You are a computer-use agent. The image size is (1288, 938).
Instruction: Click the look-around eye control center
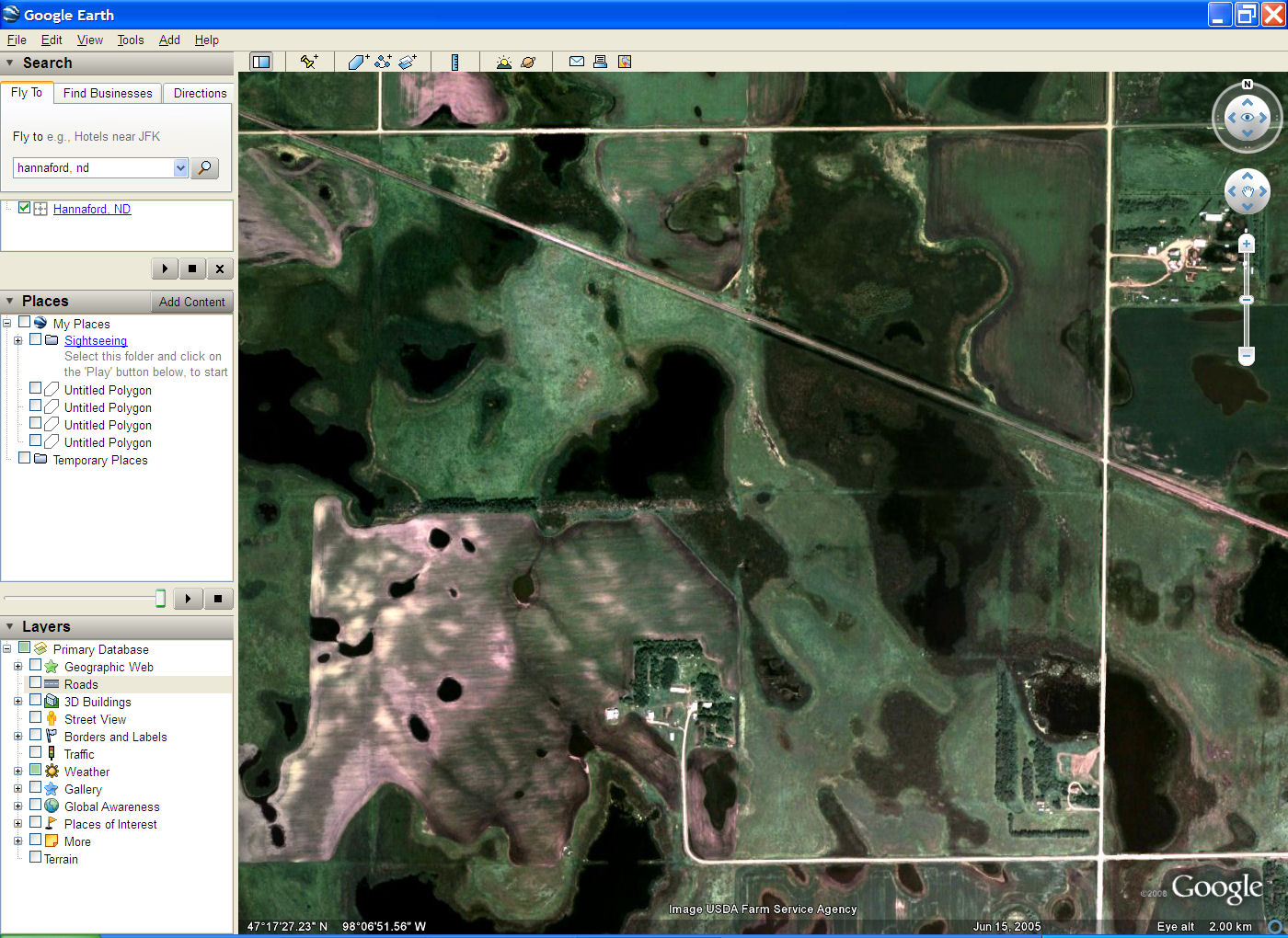(1248, 118)
